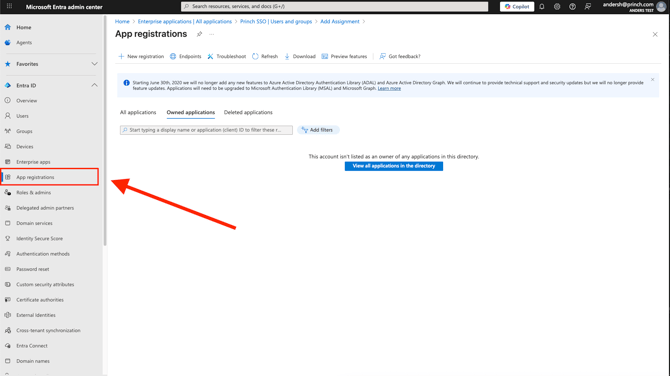Click the feedback icon in top bar

click(588, 6)
